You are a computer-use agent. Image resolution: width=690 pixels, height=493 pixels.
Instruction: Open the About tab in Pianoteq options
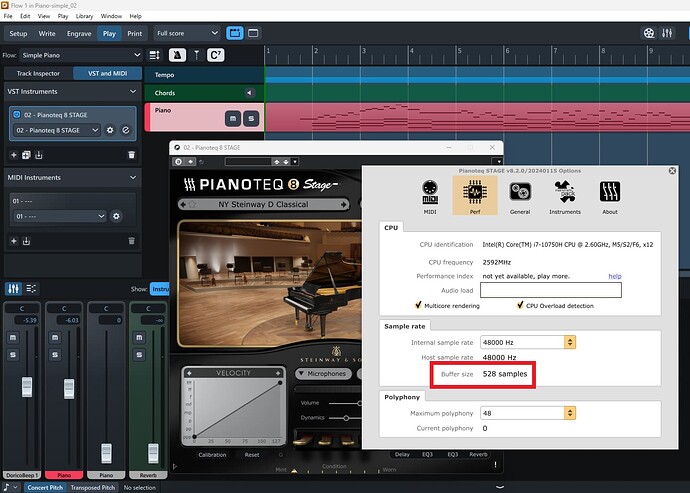(610, 196)
